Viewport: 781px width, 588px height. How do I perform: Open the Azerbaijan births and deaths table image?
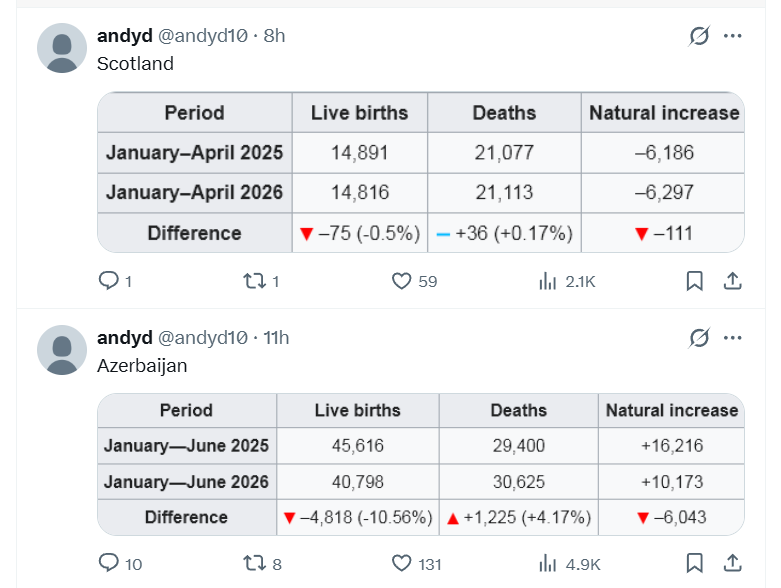point(421,465)
